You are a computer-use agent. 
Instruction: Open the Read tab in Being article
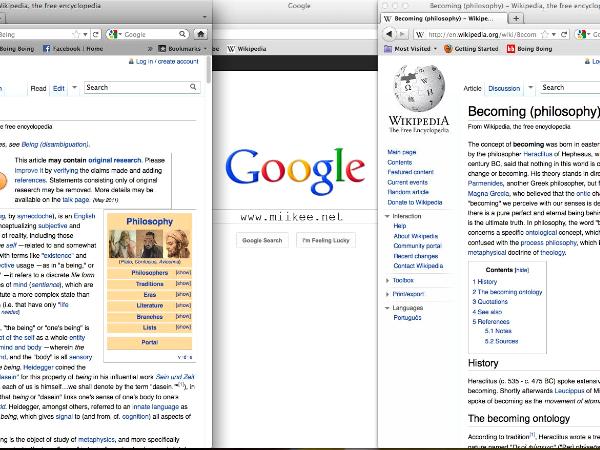[38, 88]
